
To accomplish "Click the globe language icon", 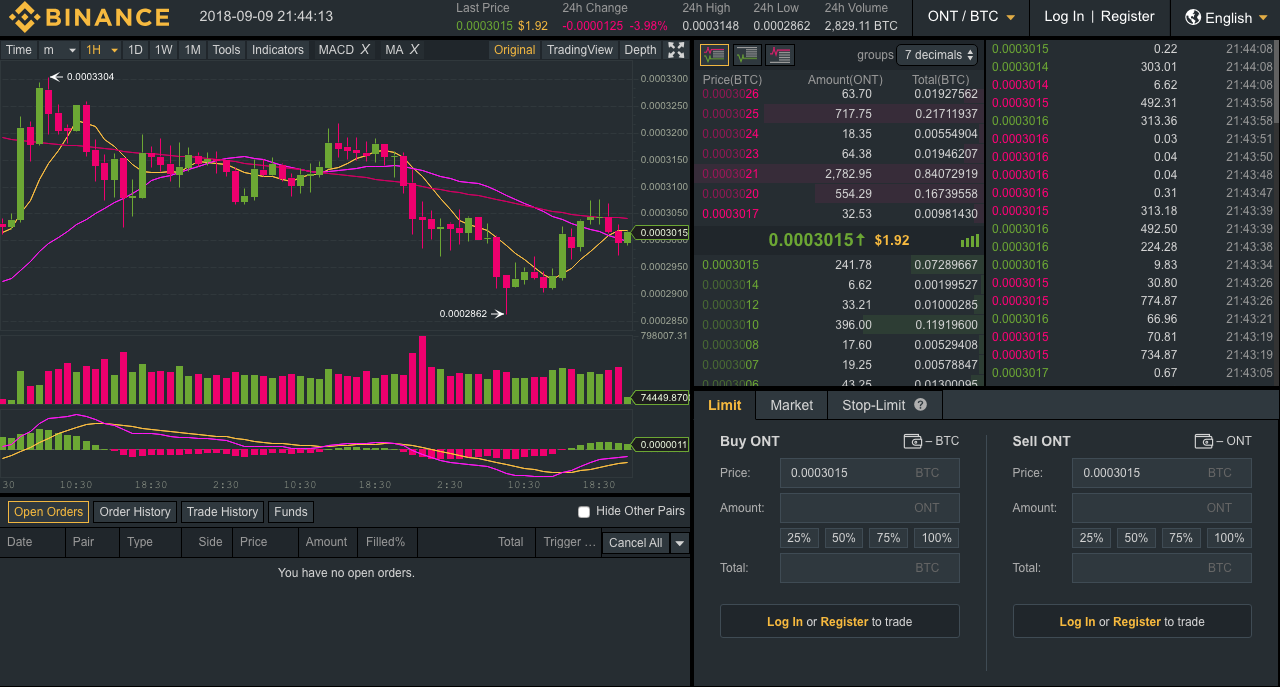I will [x=1193, y=17].
